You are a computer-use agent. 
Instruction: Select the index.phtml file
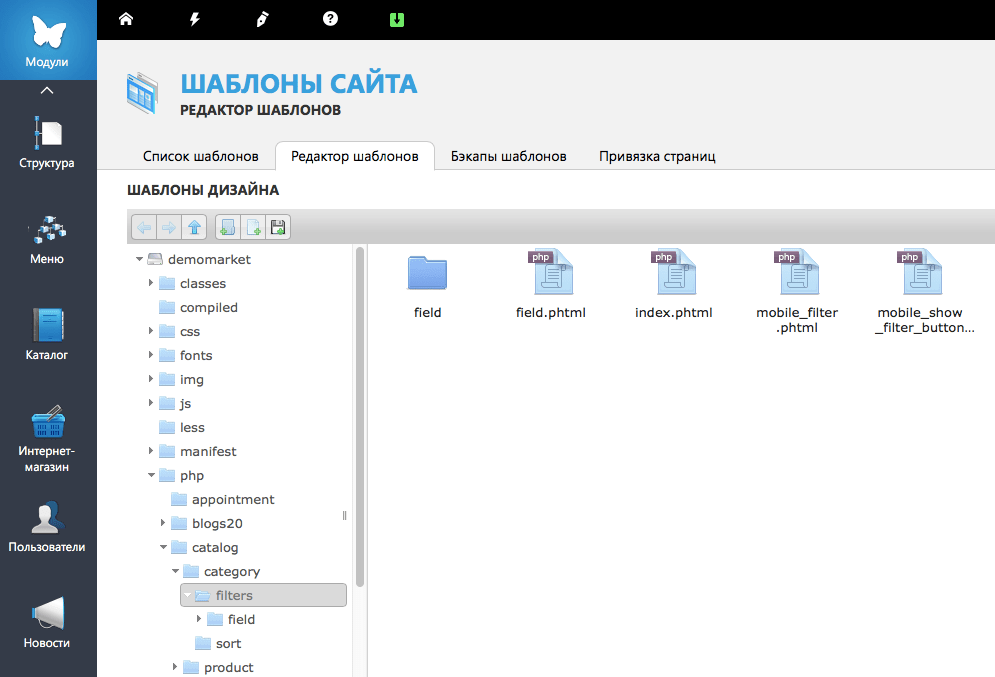click(x=674, y=284)
